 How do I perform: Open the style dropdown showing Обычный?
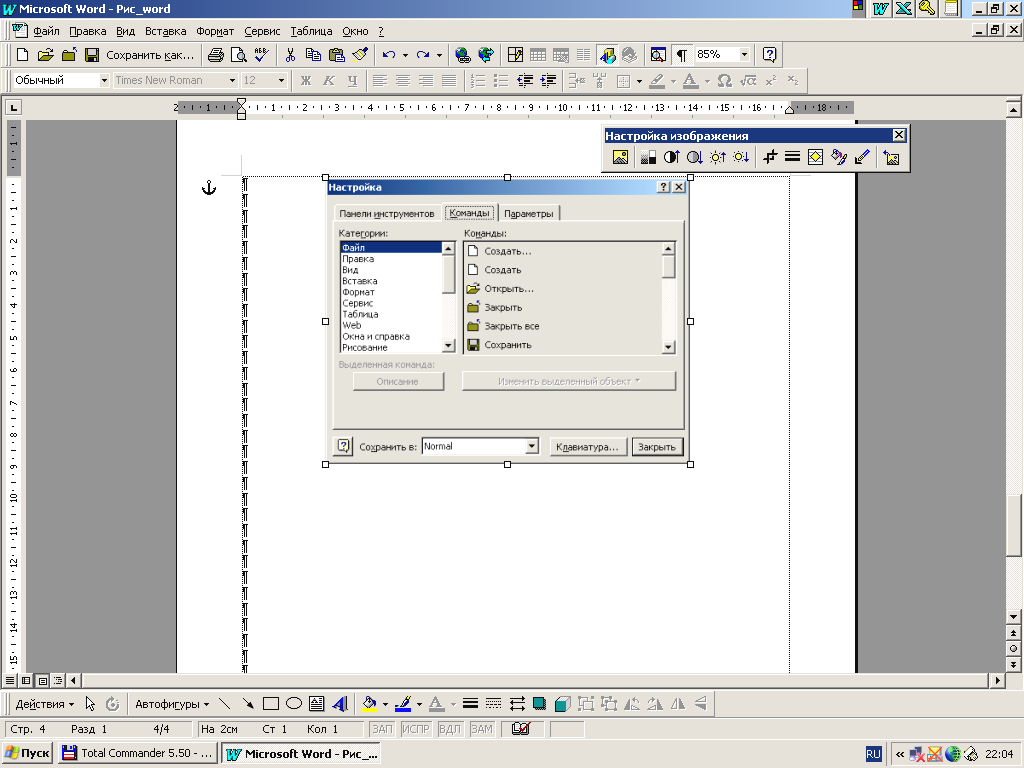pos(104,80)
